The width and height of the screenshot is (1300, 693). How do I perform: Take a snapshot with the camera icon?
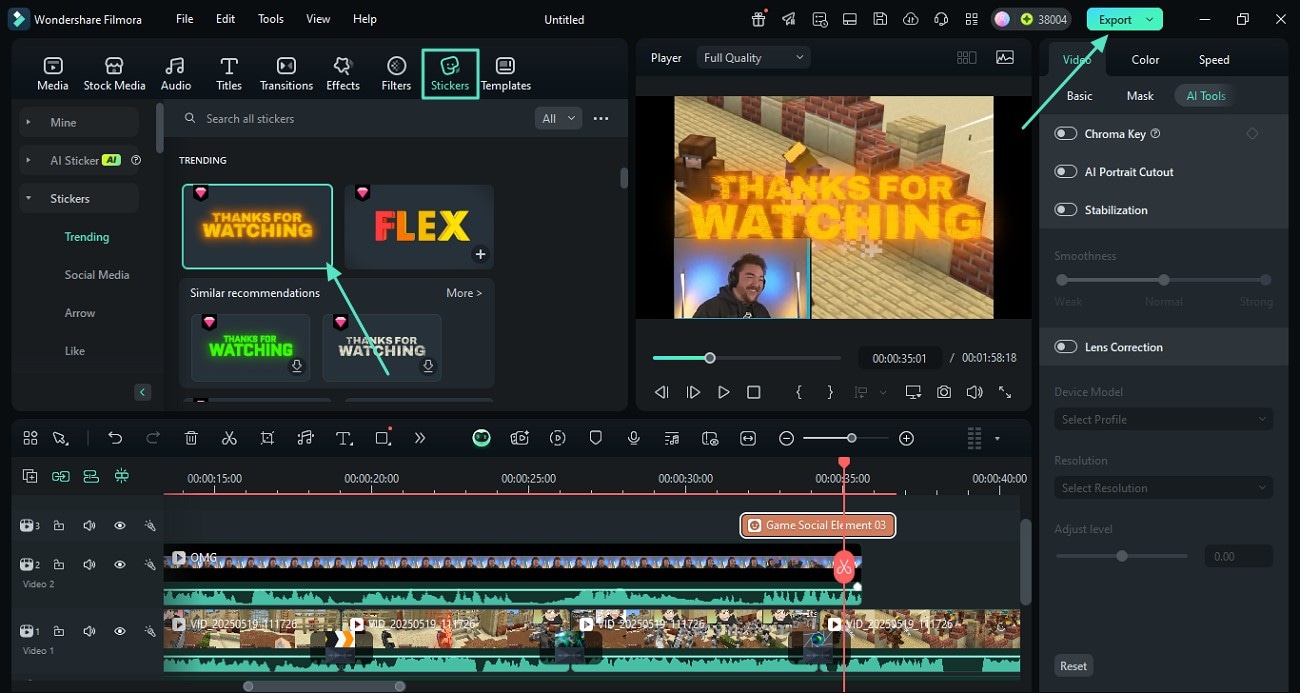(944, 393)
